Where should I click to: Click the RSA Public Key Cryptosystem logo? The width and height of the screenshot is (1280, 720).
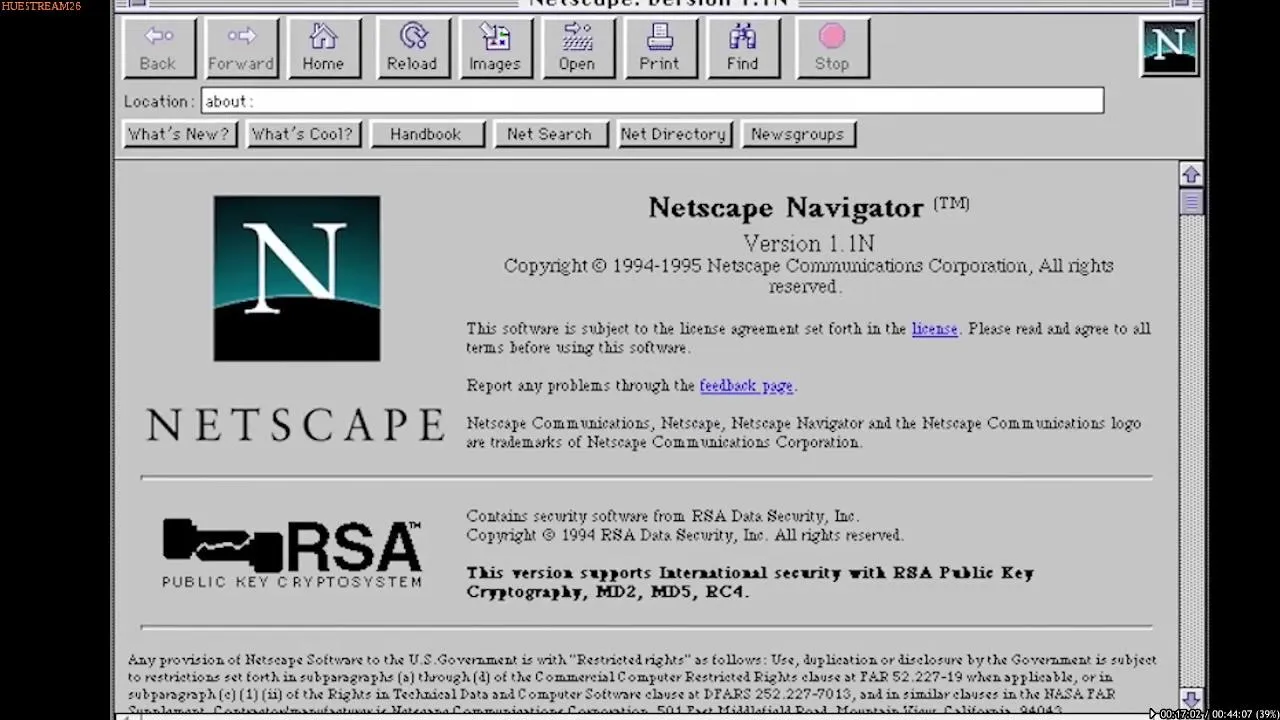(292, 553)
